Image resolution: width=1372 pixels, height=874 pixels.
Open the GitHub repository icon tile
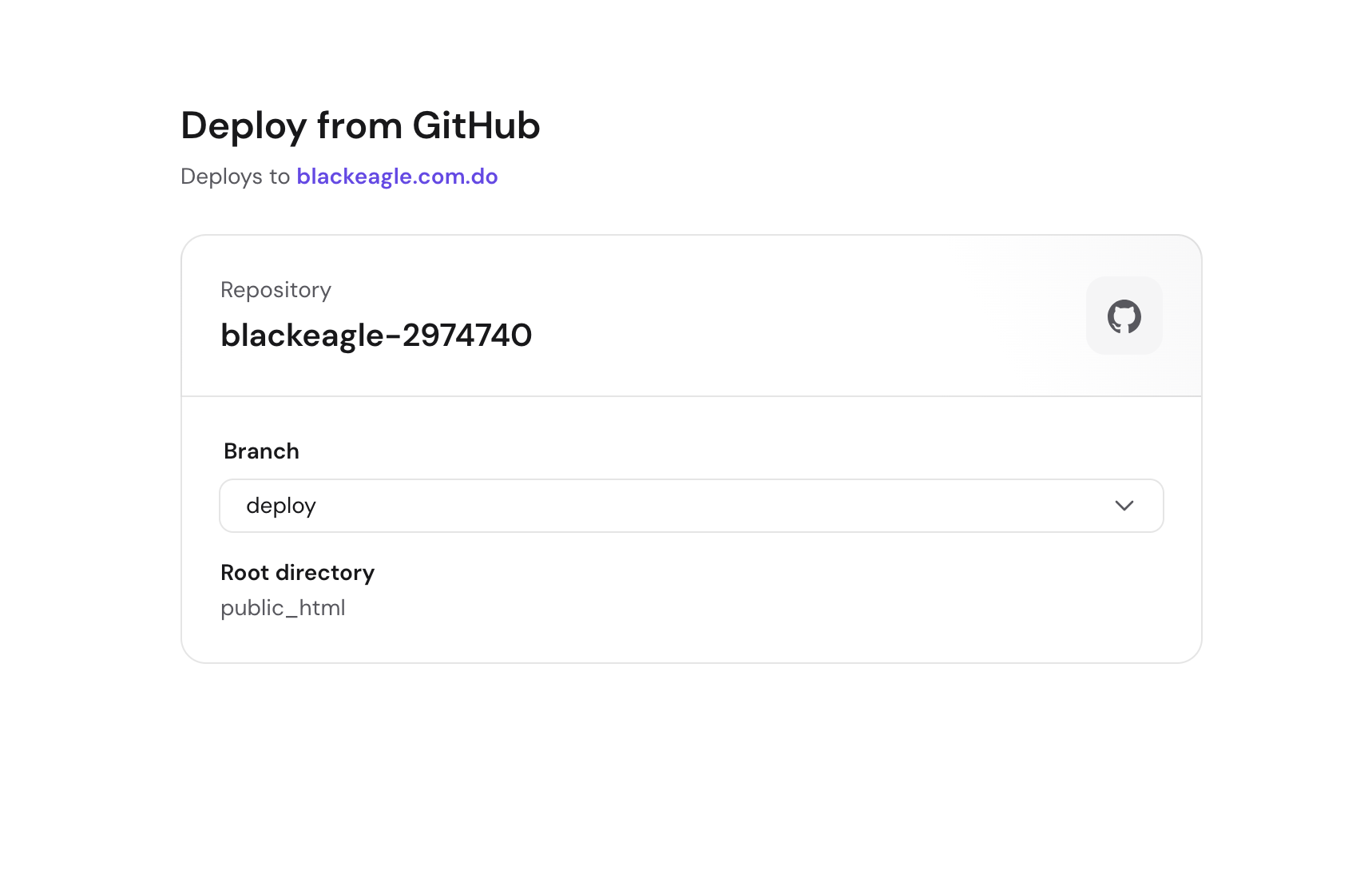(1124, 316)
